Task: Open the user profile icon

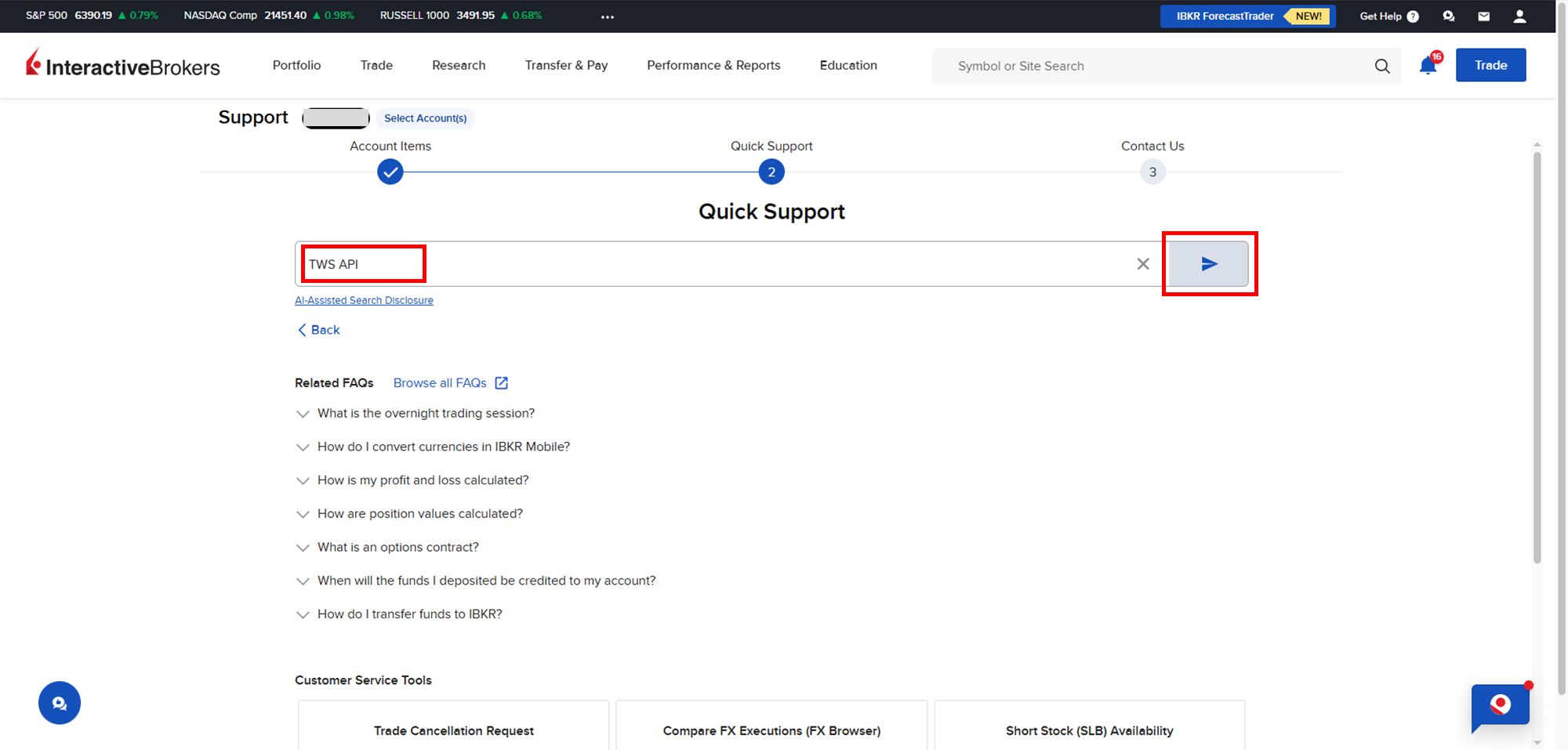Action: click(x=1519, y=16)
